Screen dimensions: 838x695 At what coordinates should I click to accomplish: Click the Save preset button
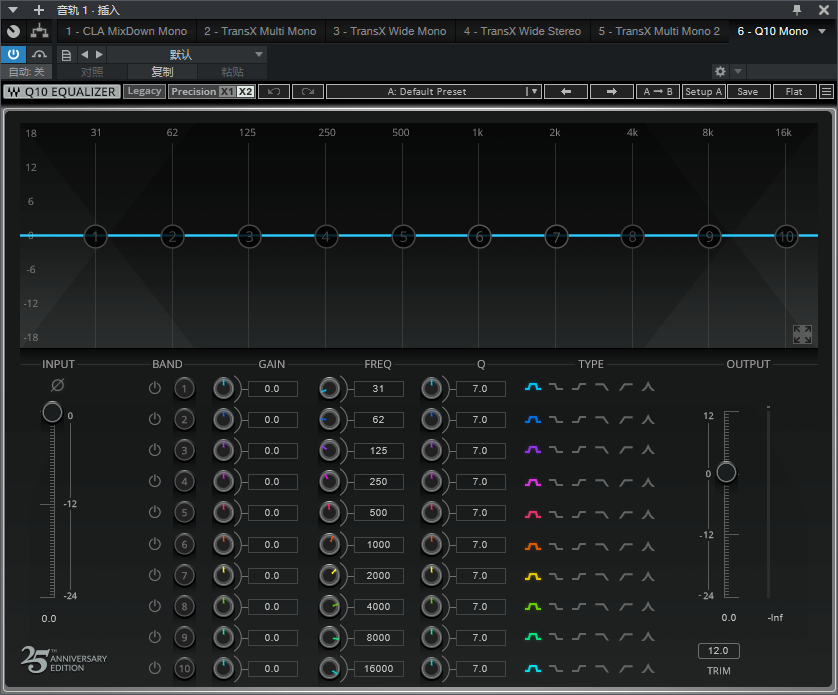[749, 91]
